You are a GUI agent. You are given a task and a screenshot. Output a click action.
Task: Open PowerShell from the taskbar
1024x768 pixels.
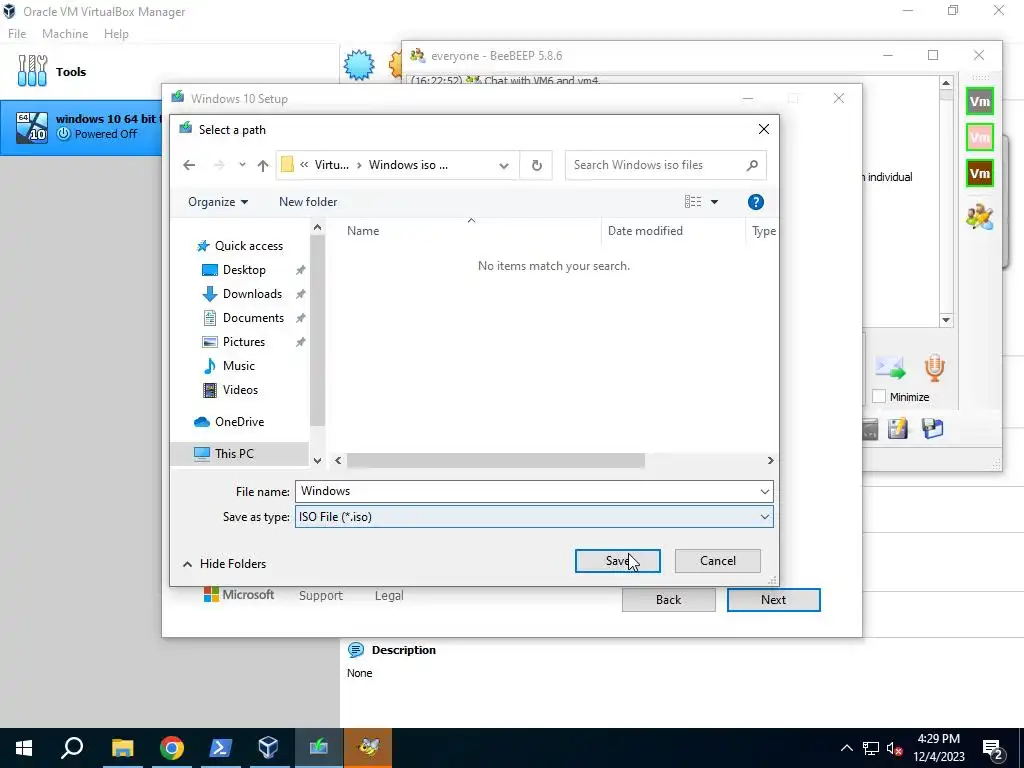220,748
